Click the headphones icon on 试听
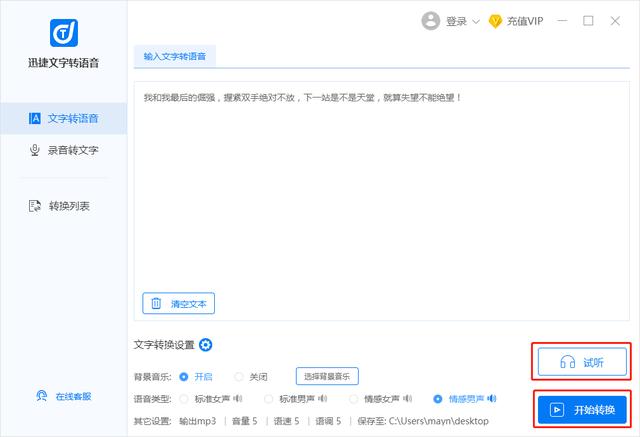640x437 pixels. pyautogui.click(x=567, y=362)
